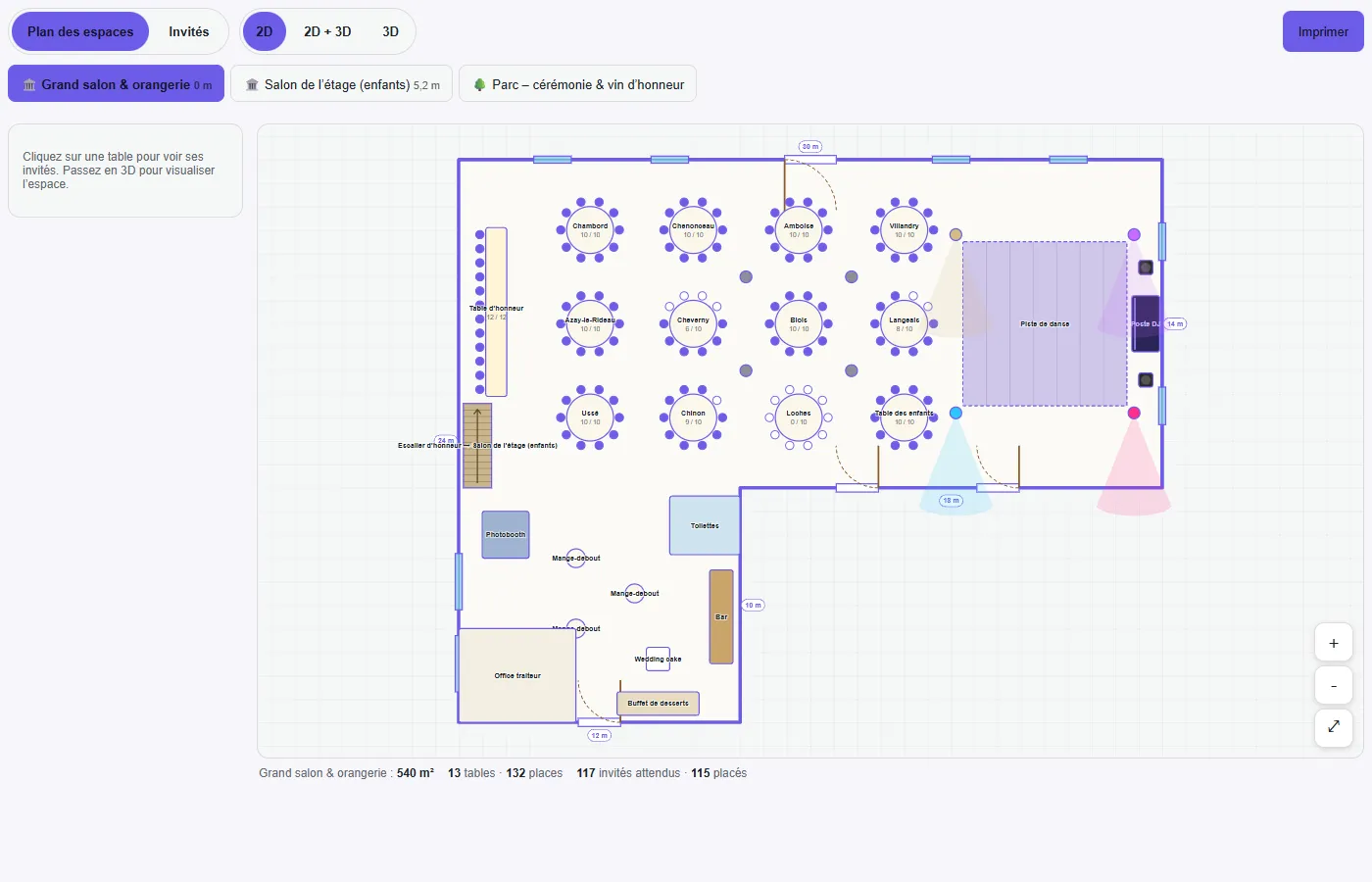Click the 30 m dimension label
The width and height of the screenshot is (1372, 882).
[809, 147]
